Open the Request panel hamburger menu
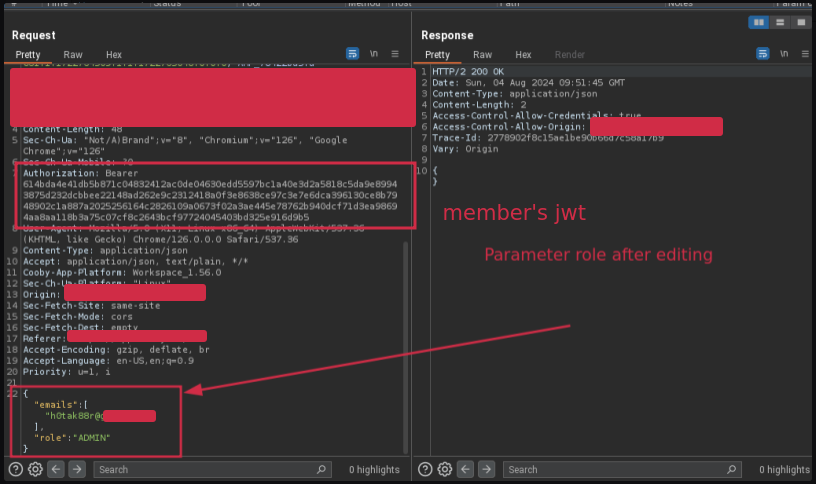Viewport: 816px width, 484px height. pyautogui.click(x=395, y=54)
